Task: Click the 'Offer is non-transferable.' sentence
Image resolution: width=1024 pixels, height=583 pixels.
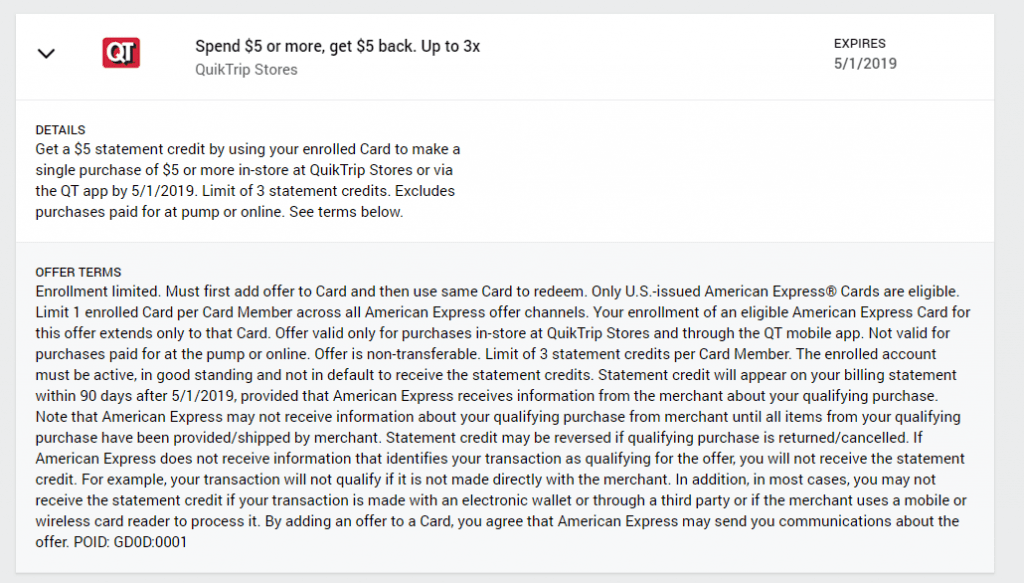Action: point(397,355)
